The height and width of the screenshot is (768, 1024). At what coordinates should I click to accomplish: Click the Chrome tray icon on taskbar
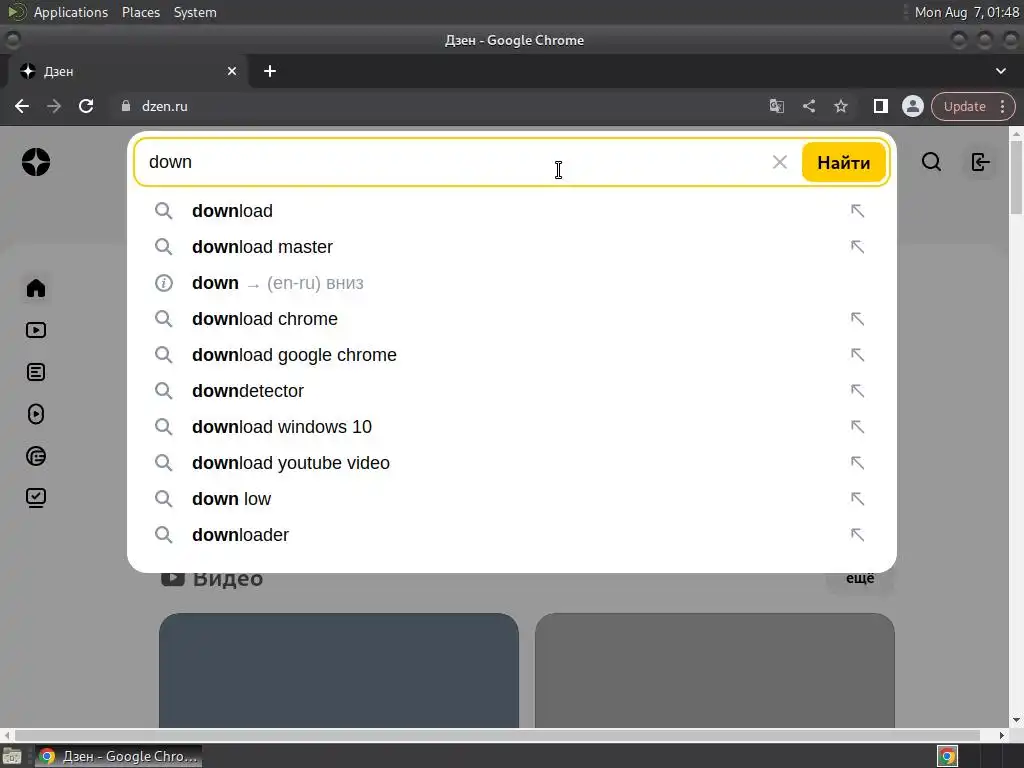coord(948,757)
